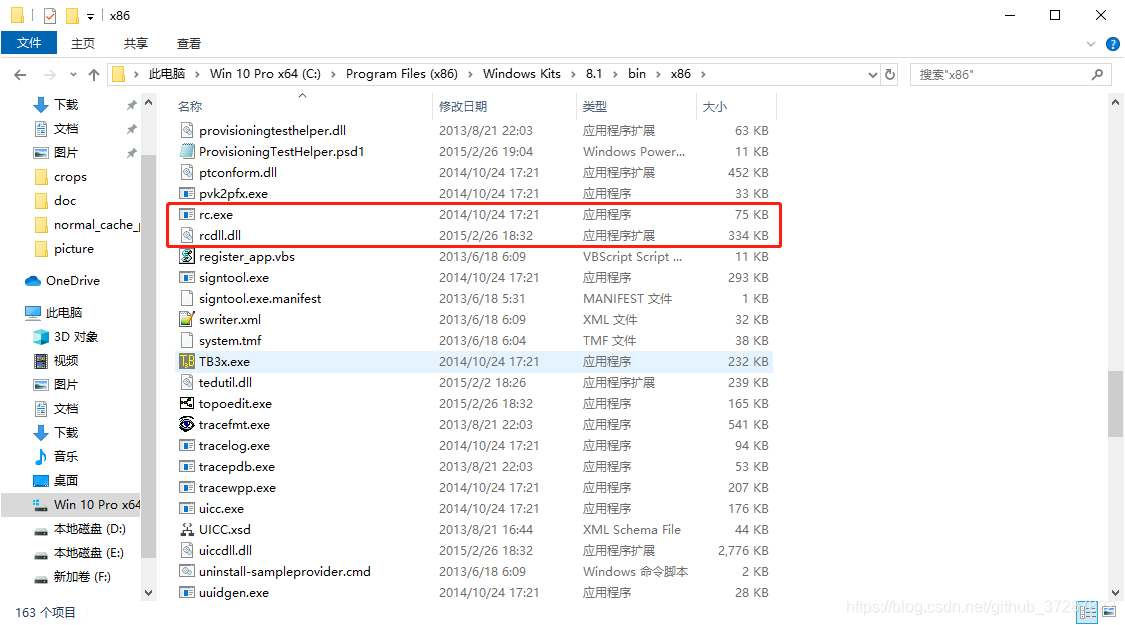Open pinned 下载 quick access item

click(66, 105)
